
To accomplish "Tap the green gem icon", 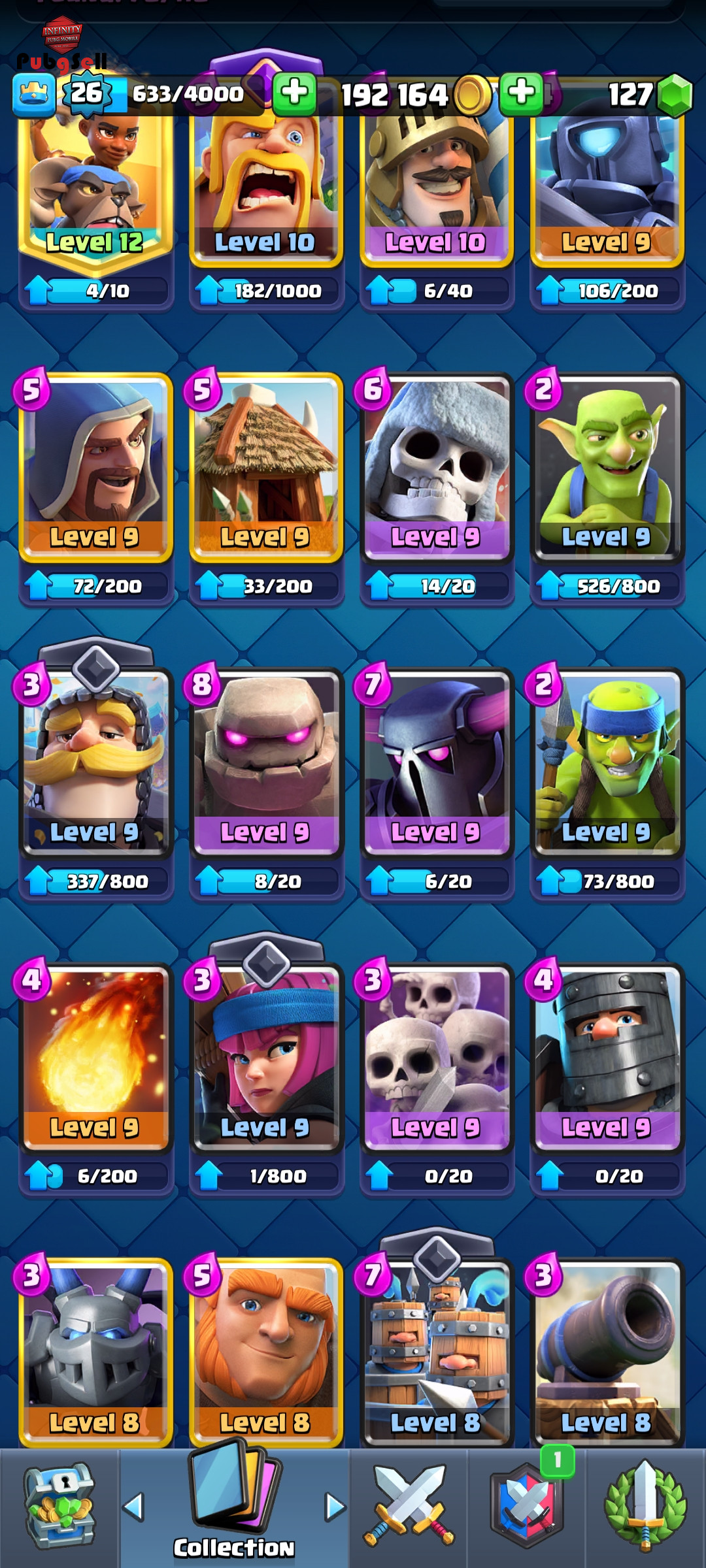I will pyautogui.click(x=675, y=95).
